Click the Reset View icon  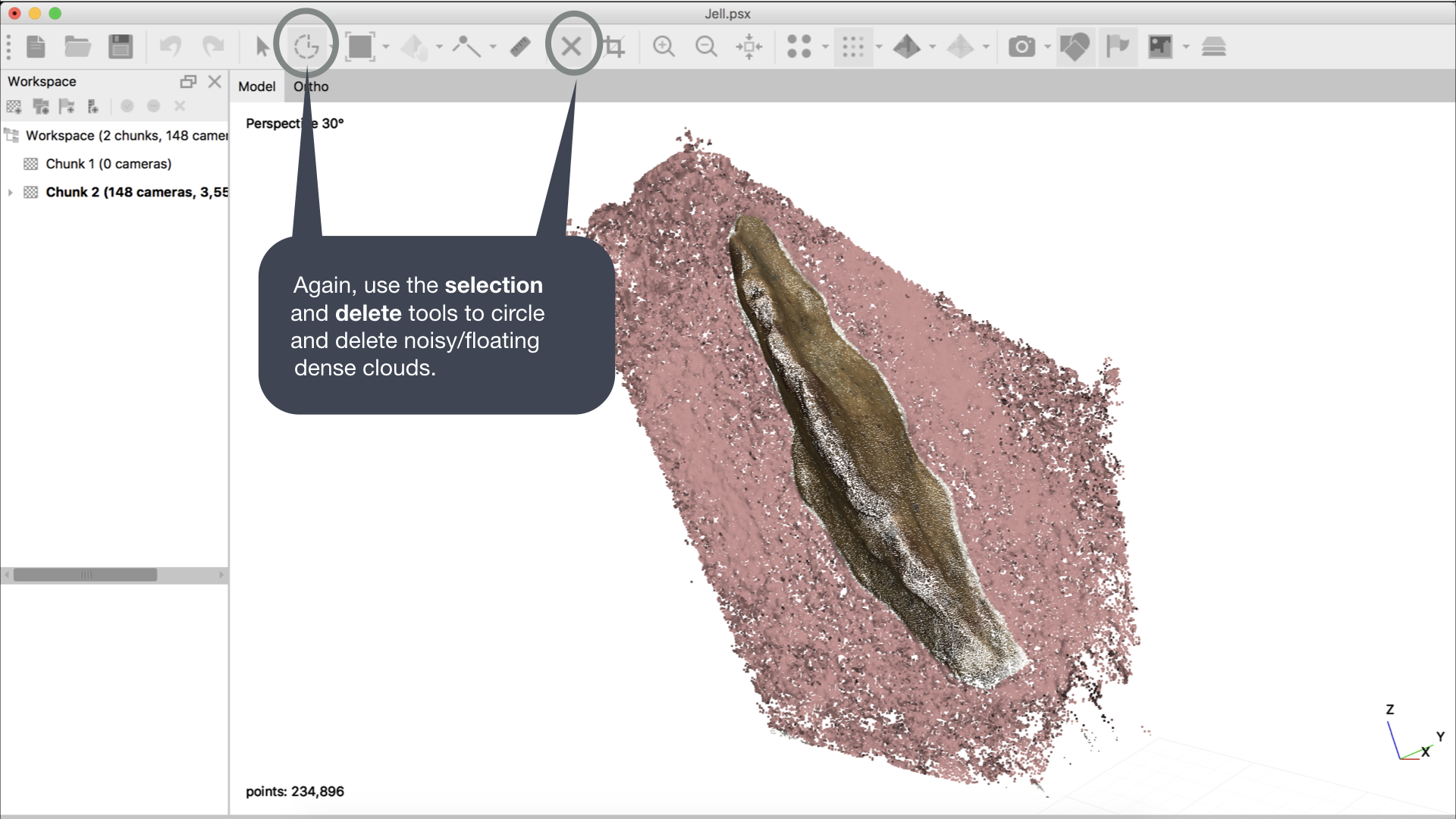coord(748,47)
